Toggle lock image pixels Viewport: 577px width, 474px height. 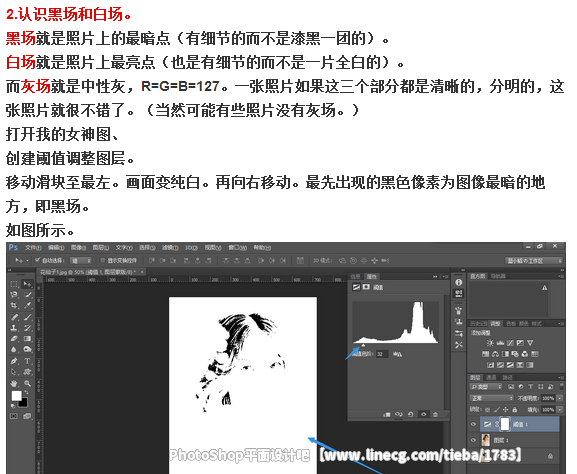497,409
